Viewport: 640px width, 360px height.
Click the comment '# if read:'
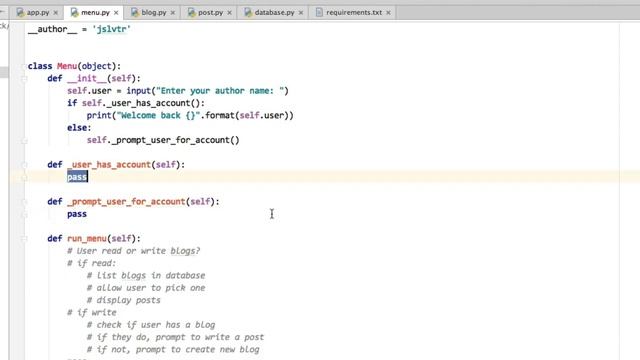[92, 263]
